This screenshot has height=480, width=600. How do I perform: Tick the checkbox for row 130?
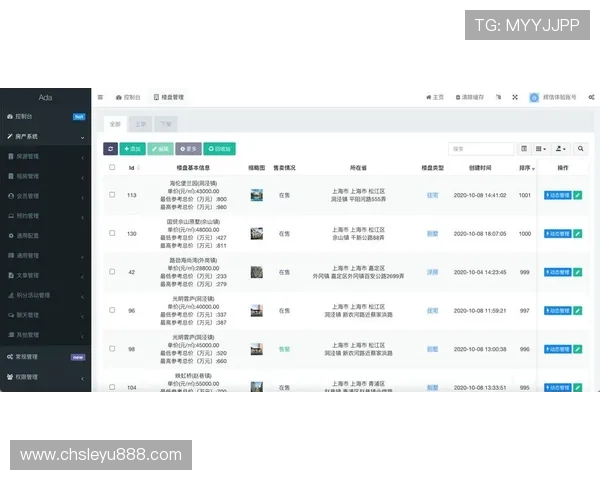click(112, 233)
